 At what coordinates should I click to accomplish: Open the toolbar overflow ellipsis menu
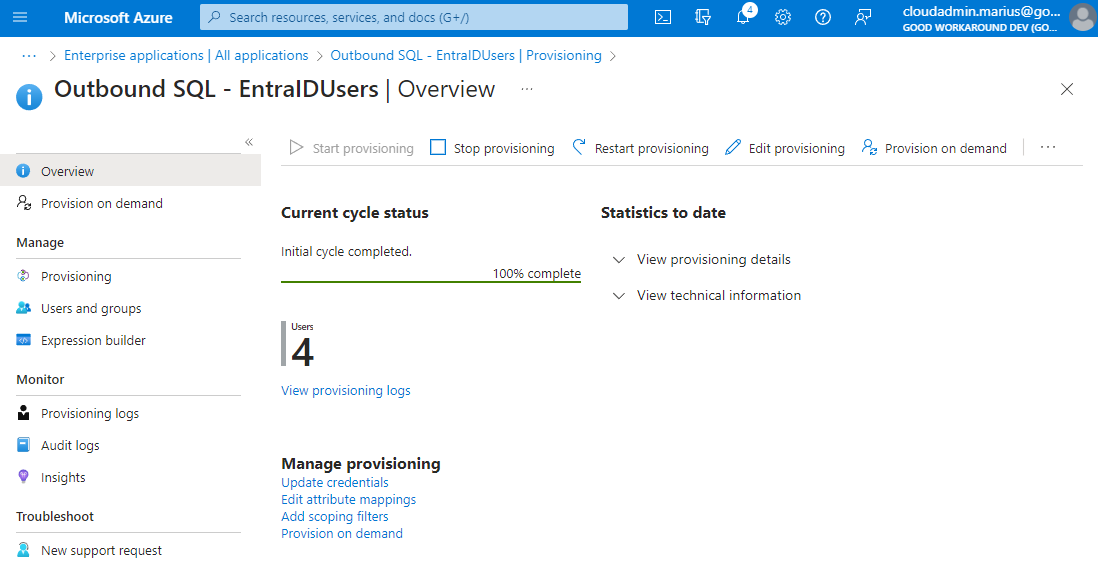(1048, 148)
